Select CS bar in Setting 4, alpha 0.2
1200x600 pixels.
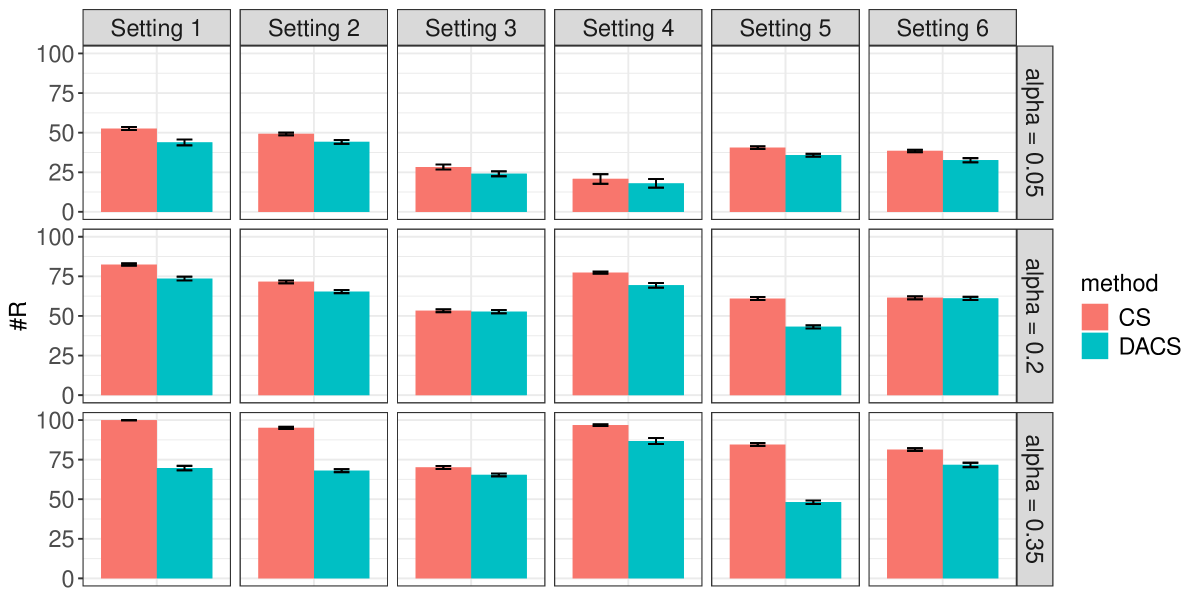tap(600, 334)
